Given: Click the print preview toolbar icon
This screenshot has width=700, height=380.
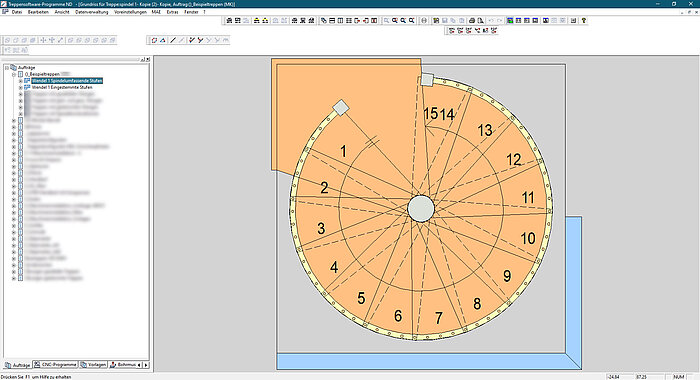Looking at the screenshot, I should tap(480, 21).
